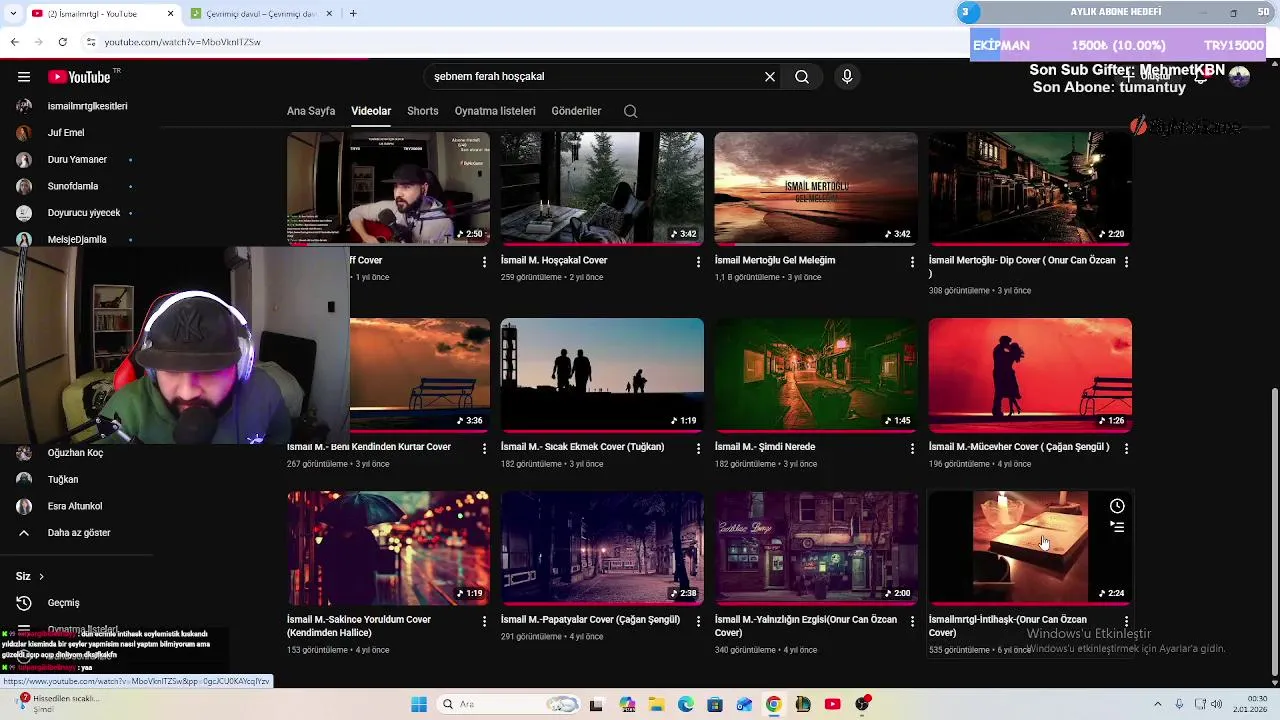
Task: Open options for Sıcak Ekmek Cover video
Action: [x=698, y=449]
